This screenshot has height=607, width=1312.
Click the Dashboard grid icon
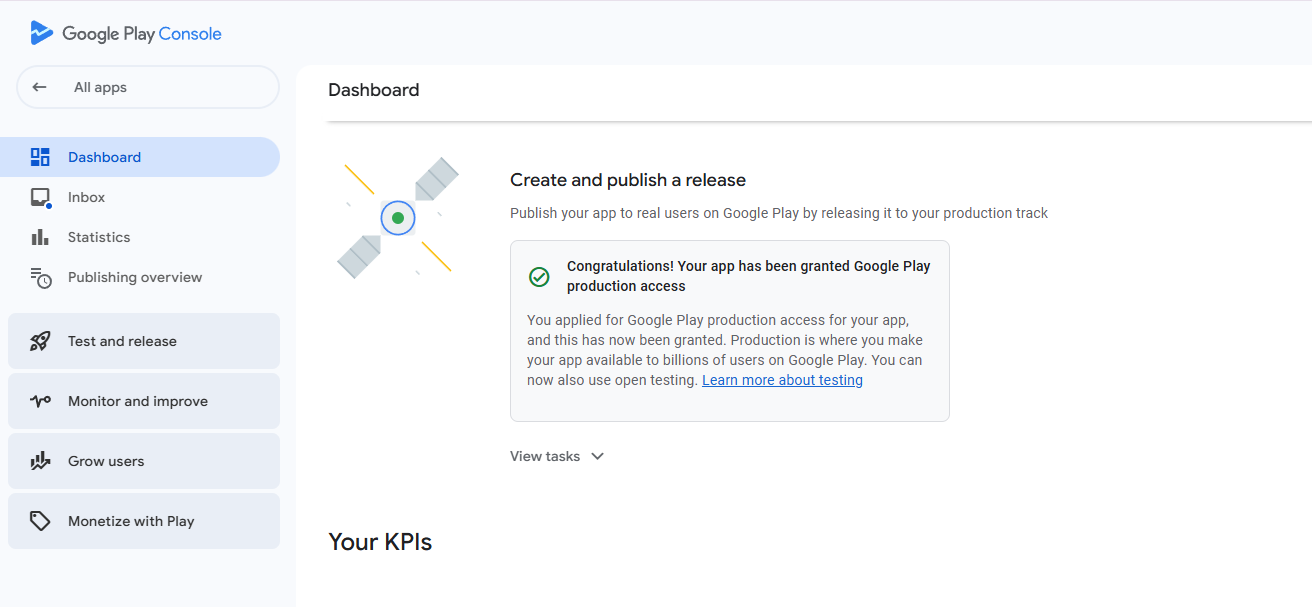(40, 157)
